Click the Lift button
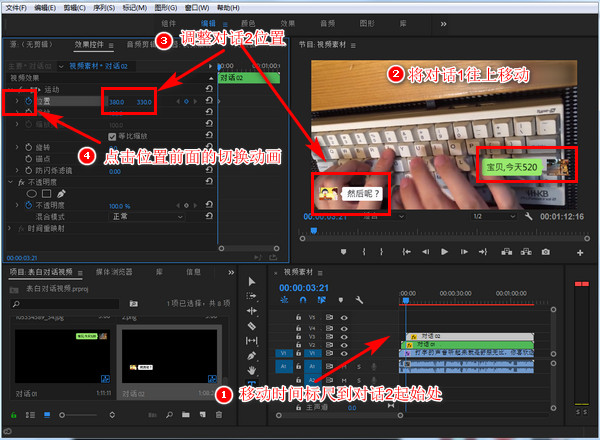This screenshot has width=600, height=440. pyautogui.click(x=507, y=252)
